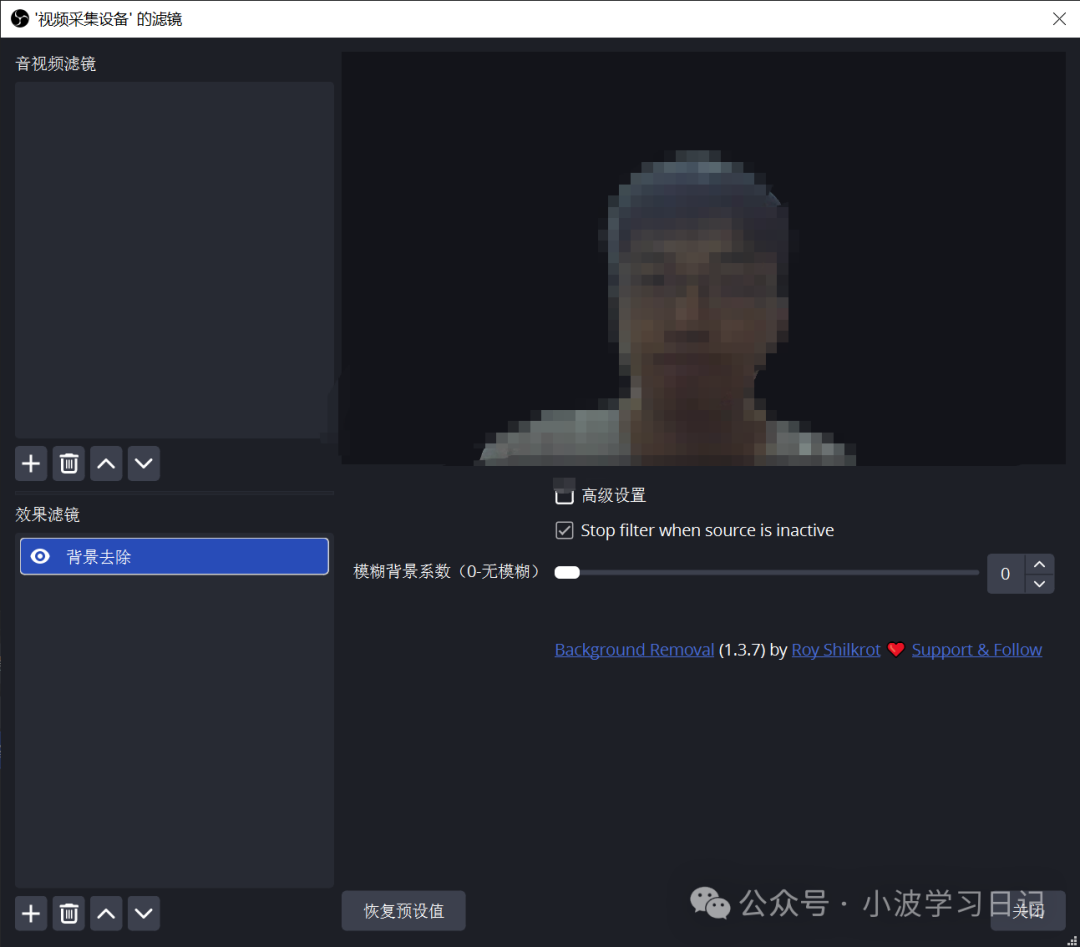
Task: Move effect filter down in order
Action: (x=144, y=913)
